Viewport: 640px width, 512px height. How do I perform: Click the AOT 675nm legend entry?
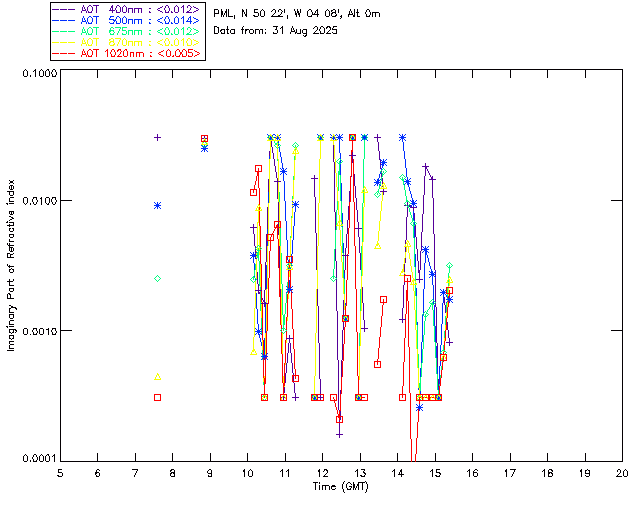pyautogui.click(x=126, y=31)
